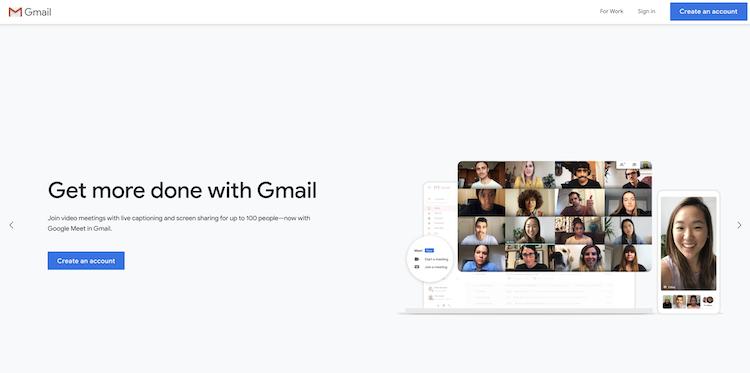Click the Google Meet description paragraph

tap(179, 223)
